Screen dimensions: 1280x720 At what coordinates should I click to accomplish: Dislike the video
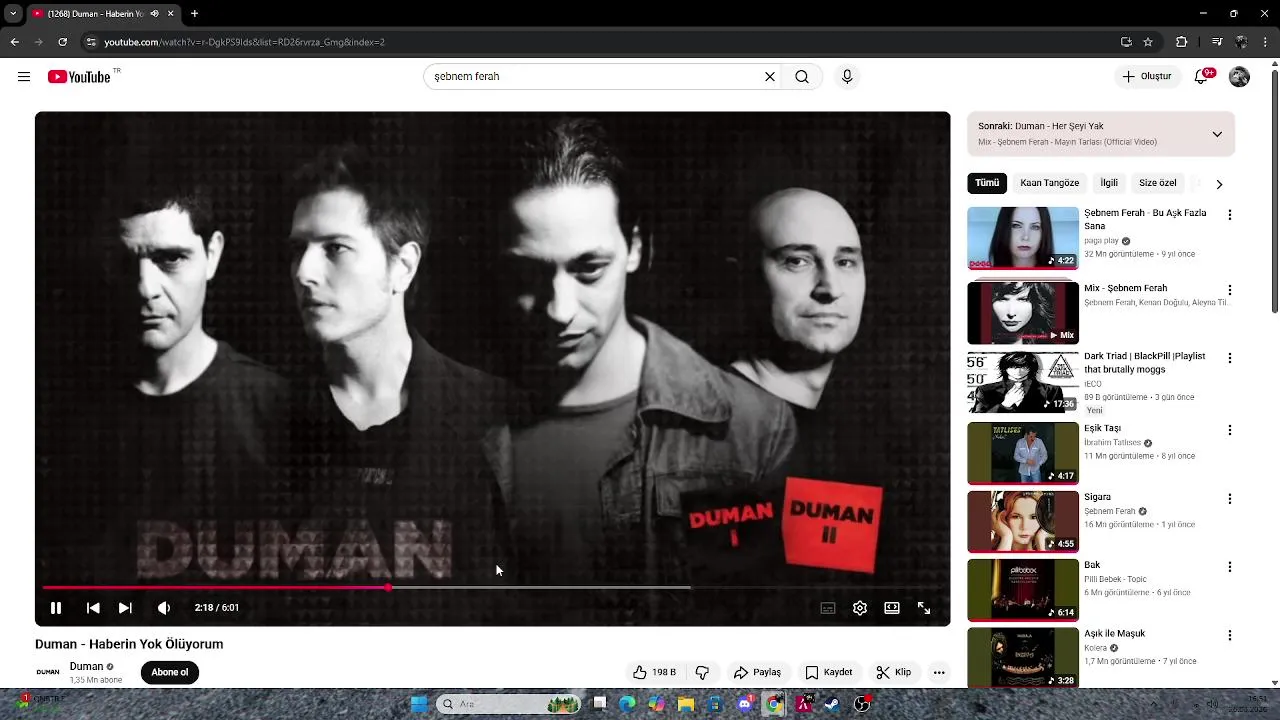[702, 672]
